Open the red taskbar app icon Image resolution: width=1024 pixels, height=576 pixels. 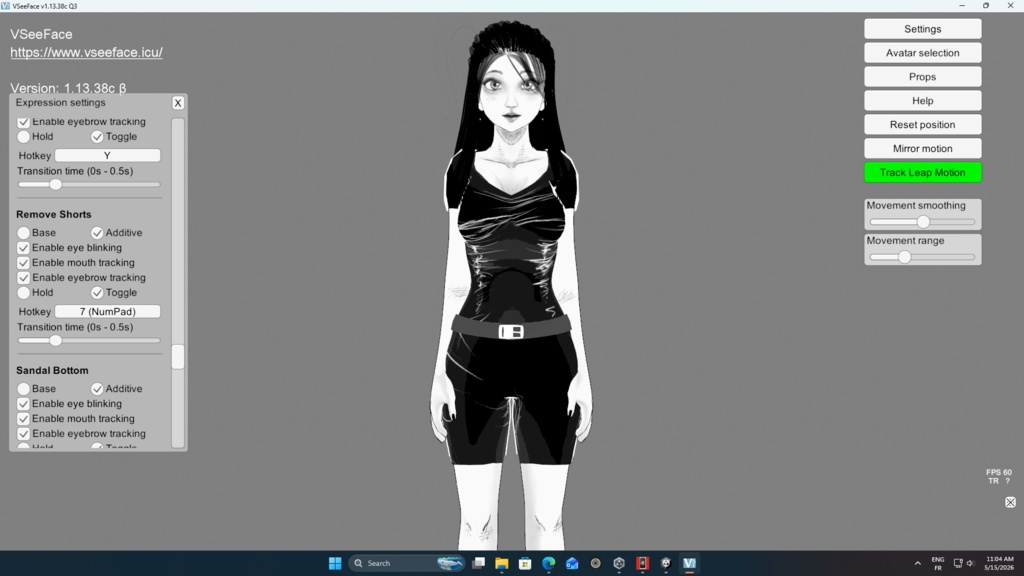click(x=643, y=563)
